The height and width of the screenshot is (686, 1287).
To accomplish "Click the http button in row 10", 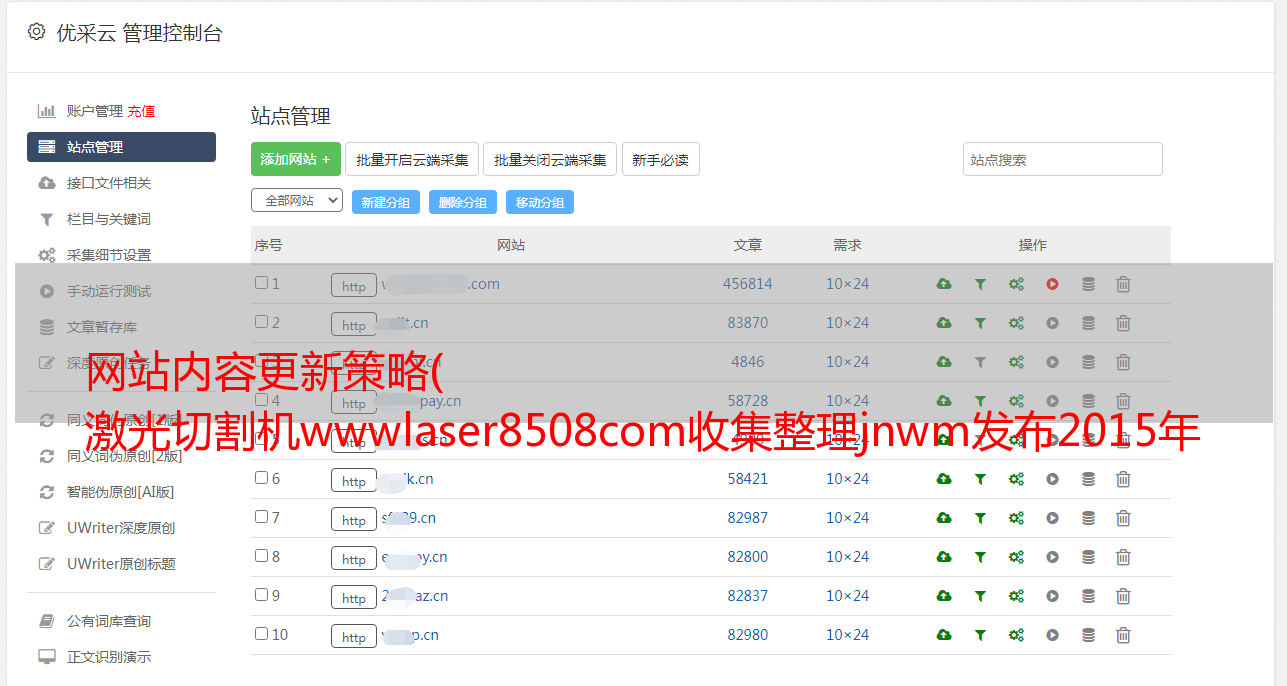I will (x=354, y=636).
